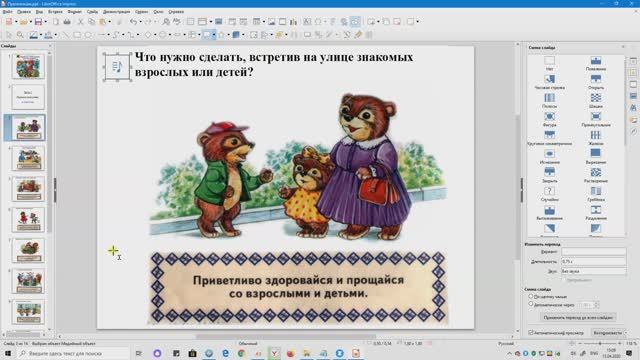Click the Windows taskbar search box

(73, 353)
